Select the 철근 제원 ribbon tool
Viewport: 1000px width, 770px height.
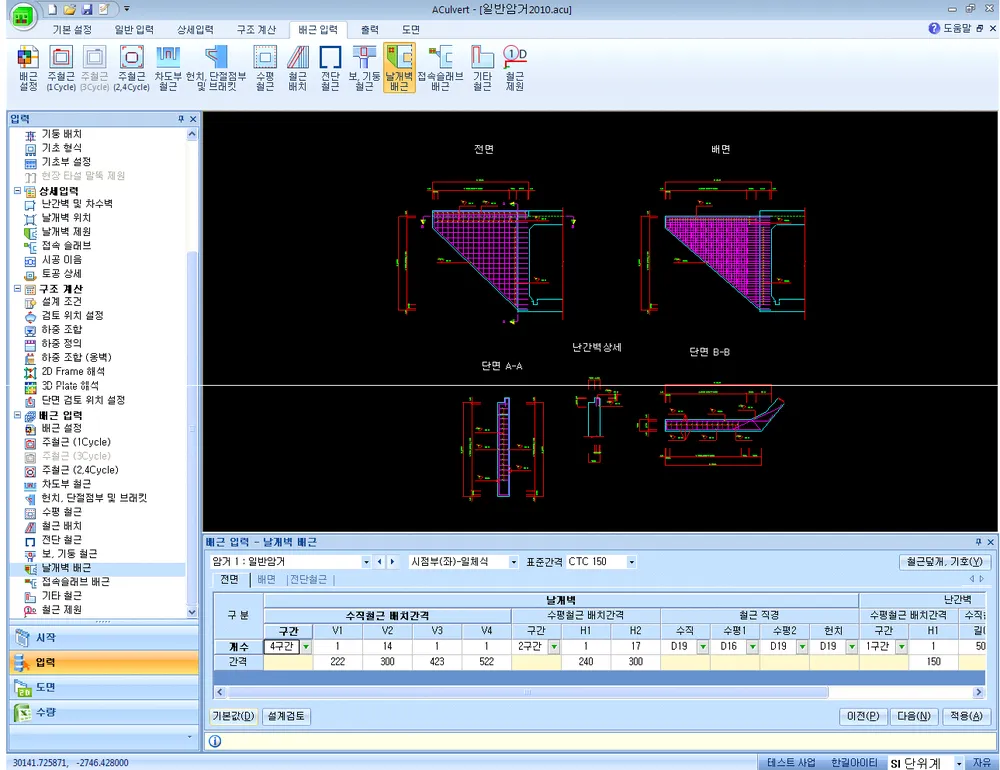[x=515, y=68]
